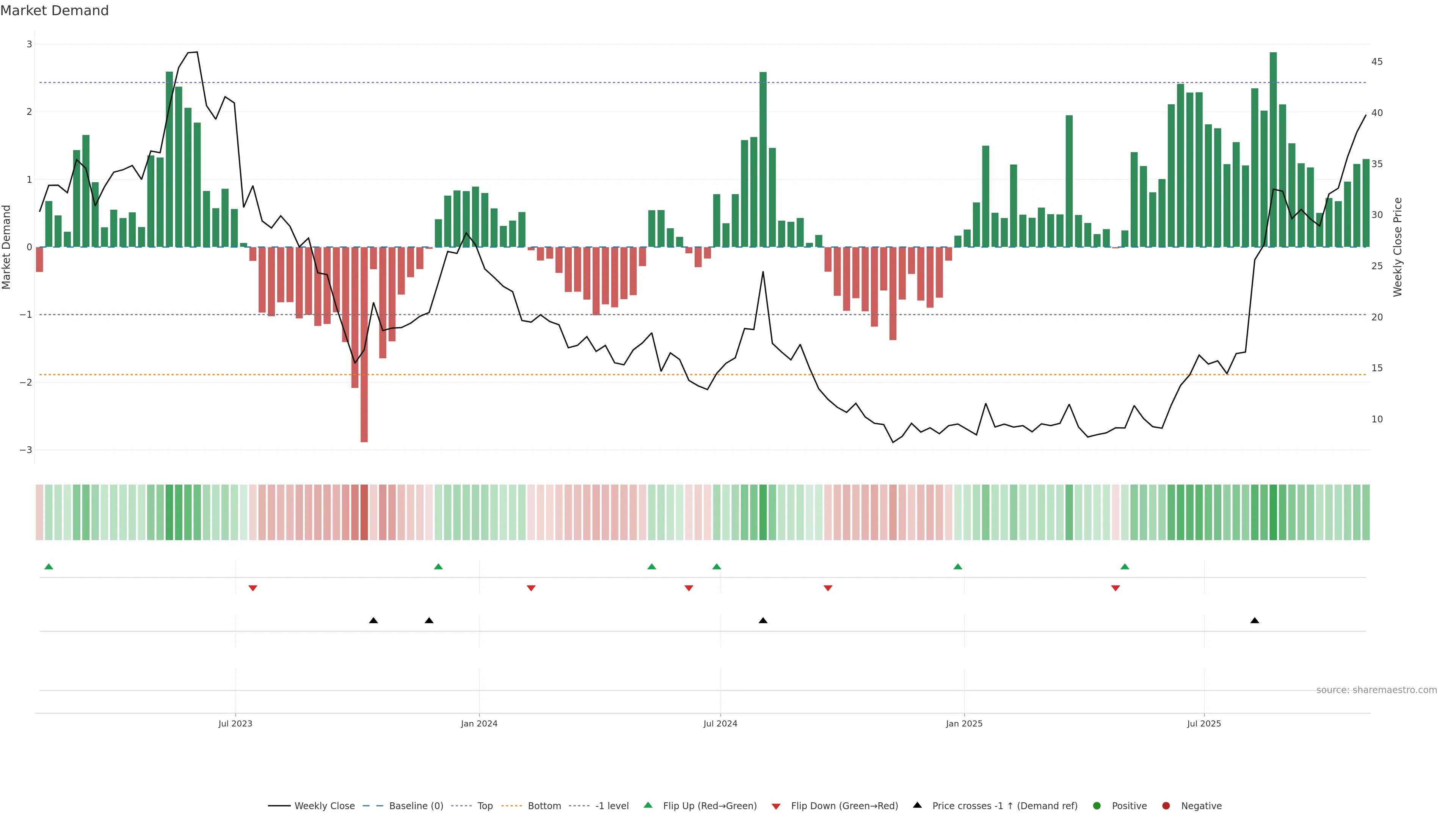This screenshot has width=1456, height=819.
Task: Click the first green Flip Up marker
Action: (x=49, y=566)
